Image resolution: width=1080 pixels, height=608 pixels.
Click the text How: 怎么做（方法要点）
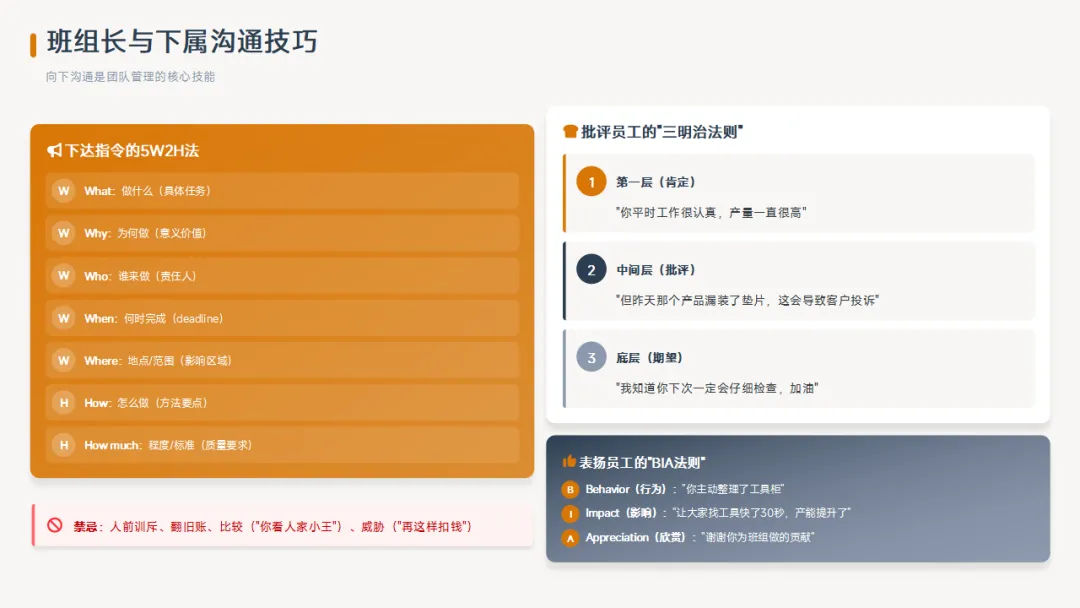click(x=146, y=403)
